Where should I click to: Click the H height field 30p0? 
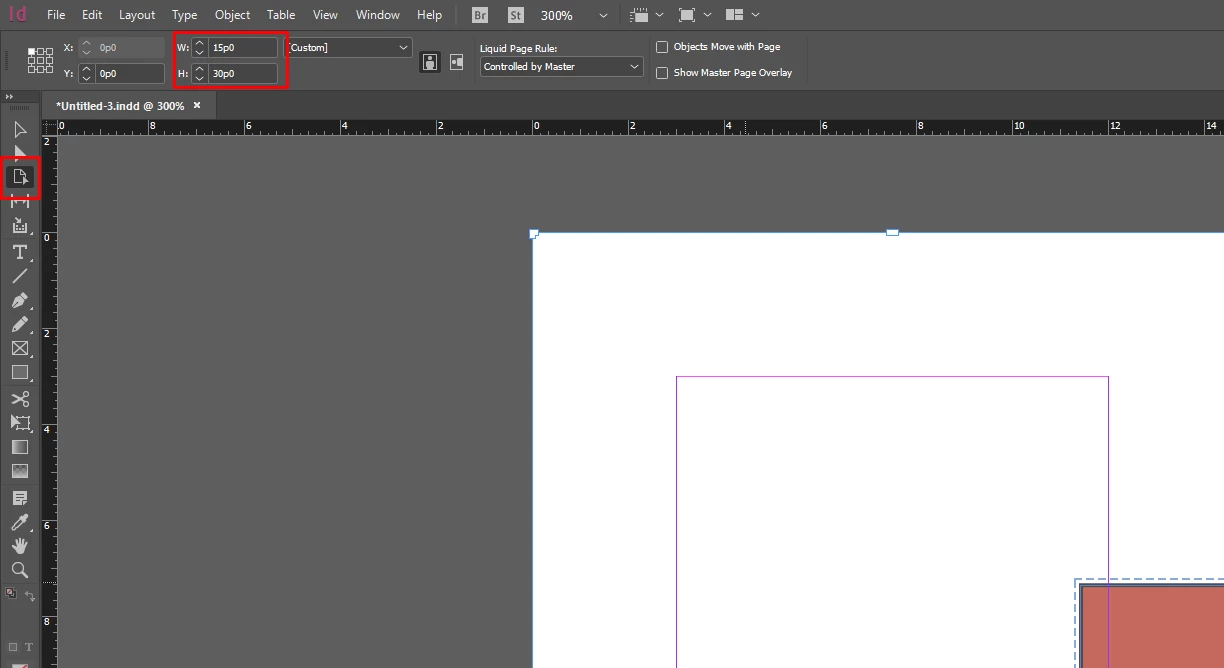tap(243, 73)
